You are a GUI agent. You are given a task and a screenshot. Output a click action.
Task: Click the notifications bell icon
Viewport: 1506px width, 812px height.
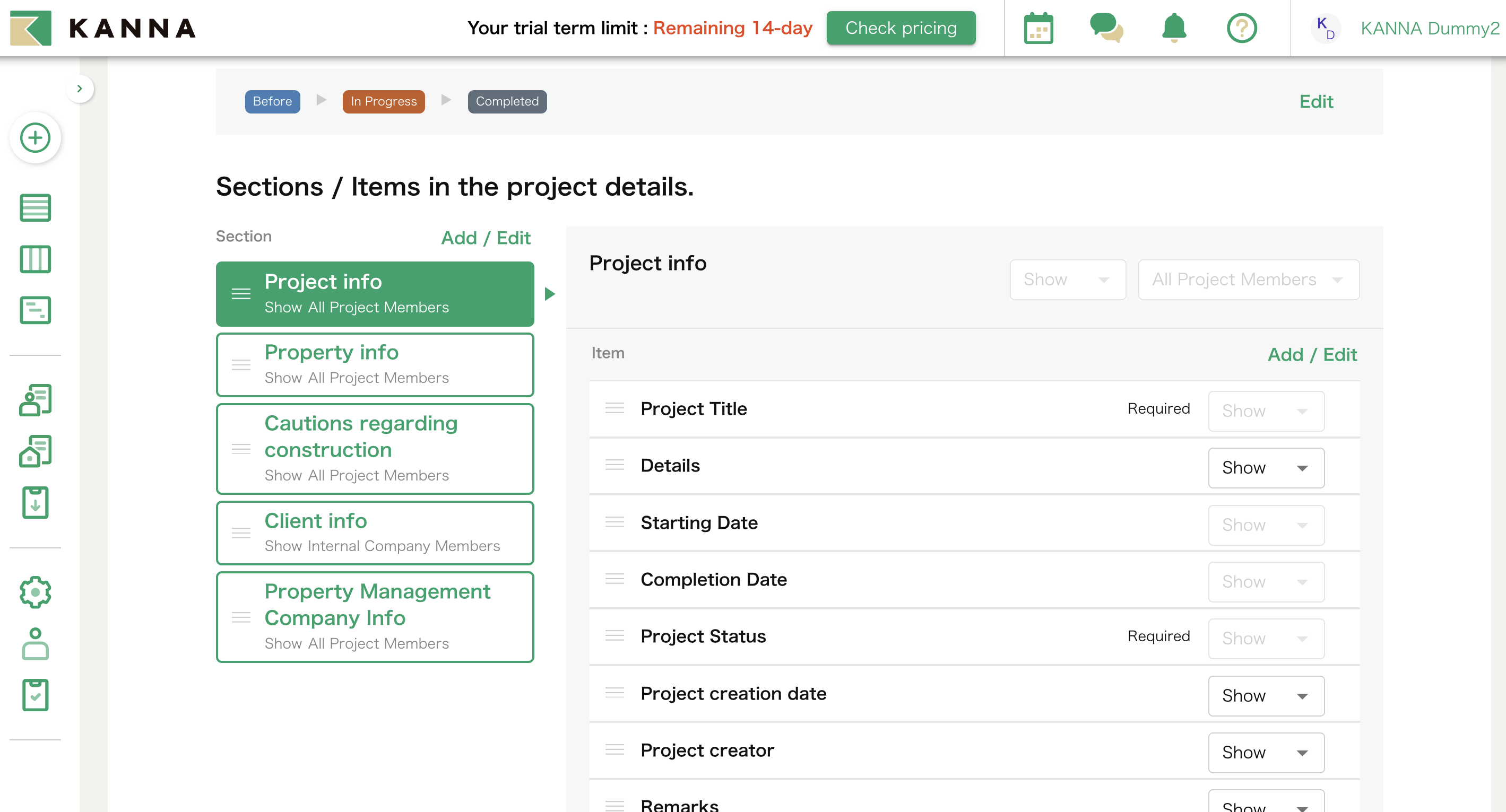(1173, 28)
